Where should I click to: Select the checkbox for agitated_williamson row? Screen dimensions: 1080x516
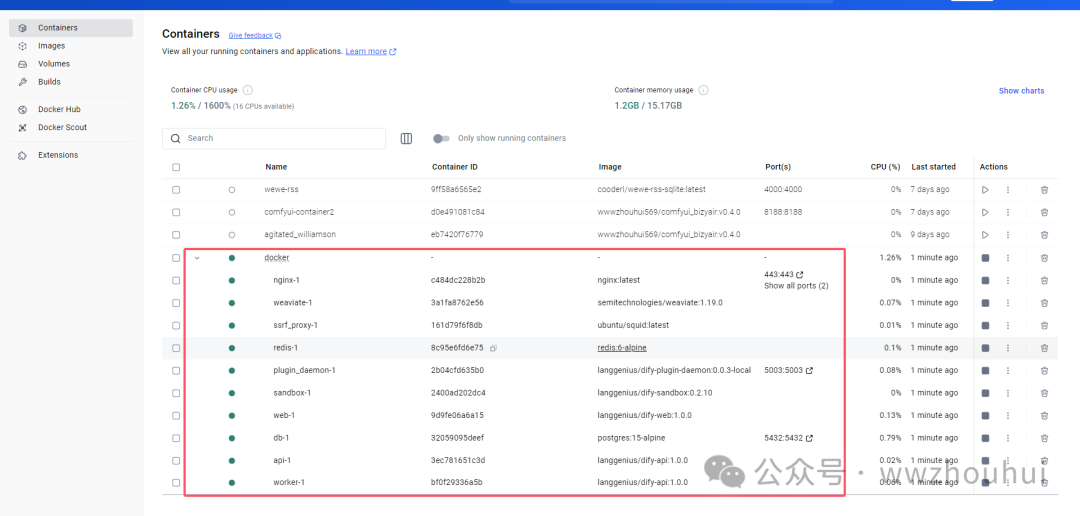pos(176,234)
